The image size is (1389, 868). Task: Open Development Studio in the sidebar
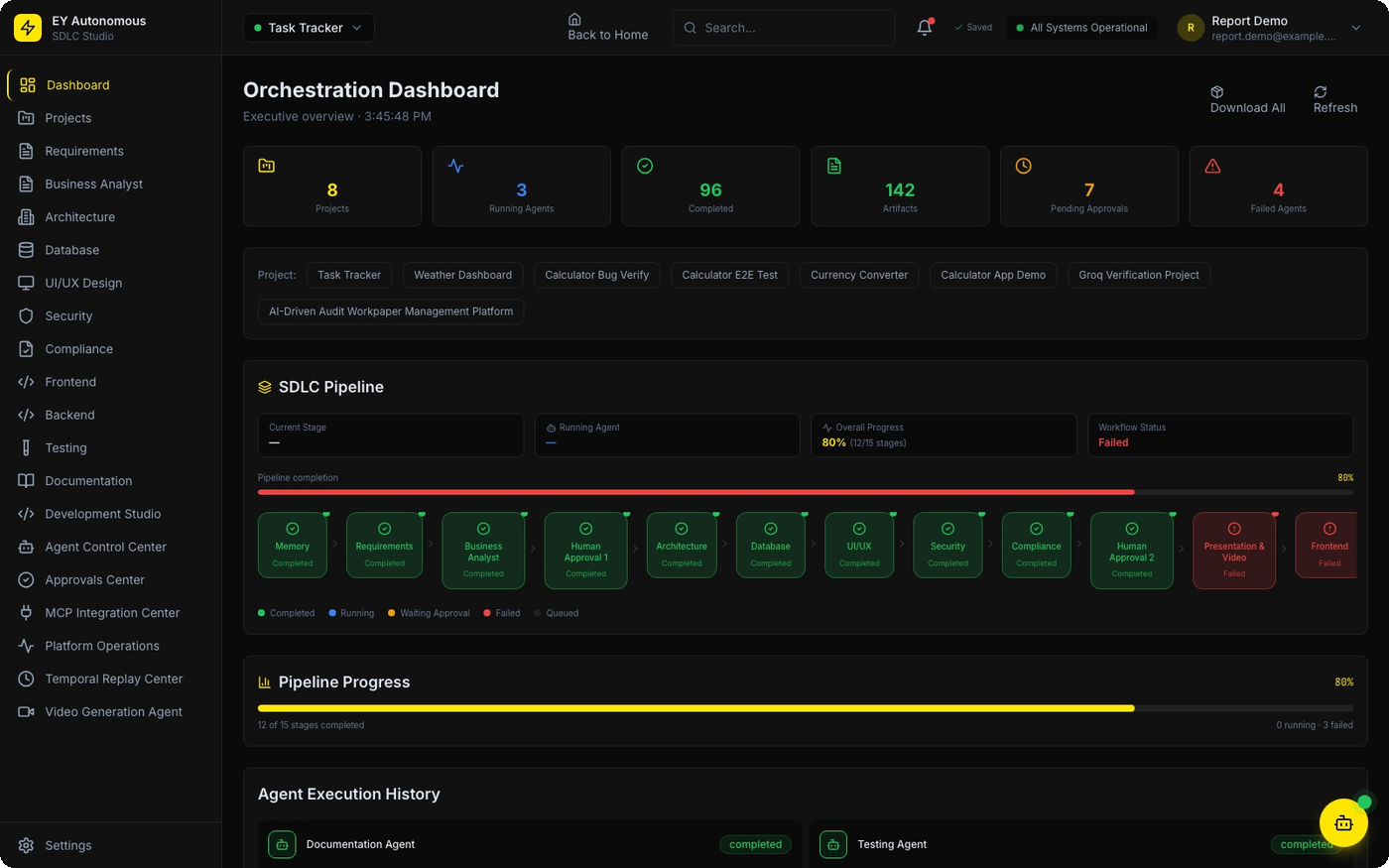111,514
